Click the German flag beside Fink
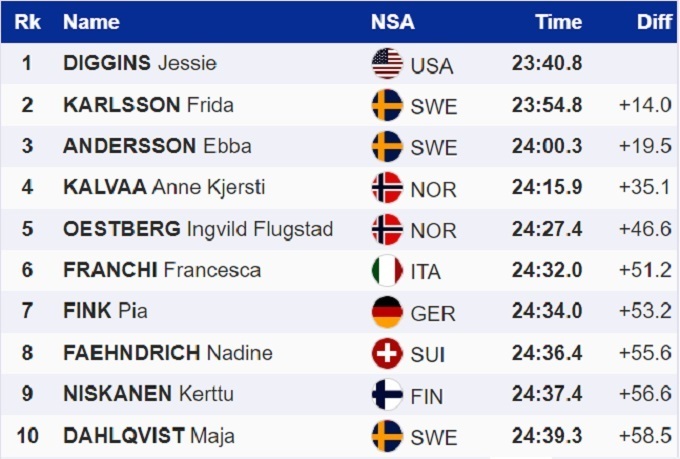This screenshot has width=680, height=459. [386, 312]
